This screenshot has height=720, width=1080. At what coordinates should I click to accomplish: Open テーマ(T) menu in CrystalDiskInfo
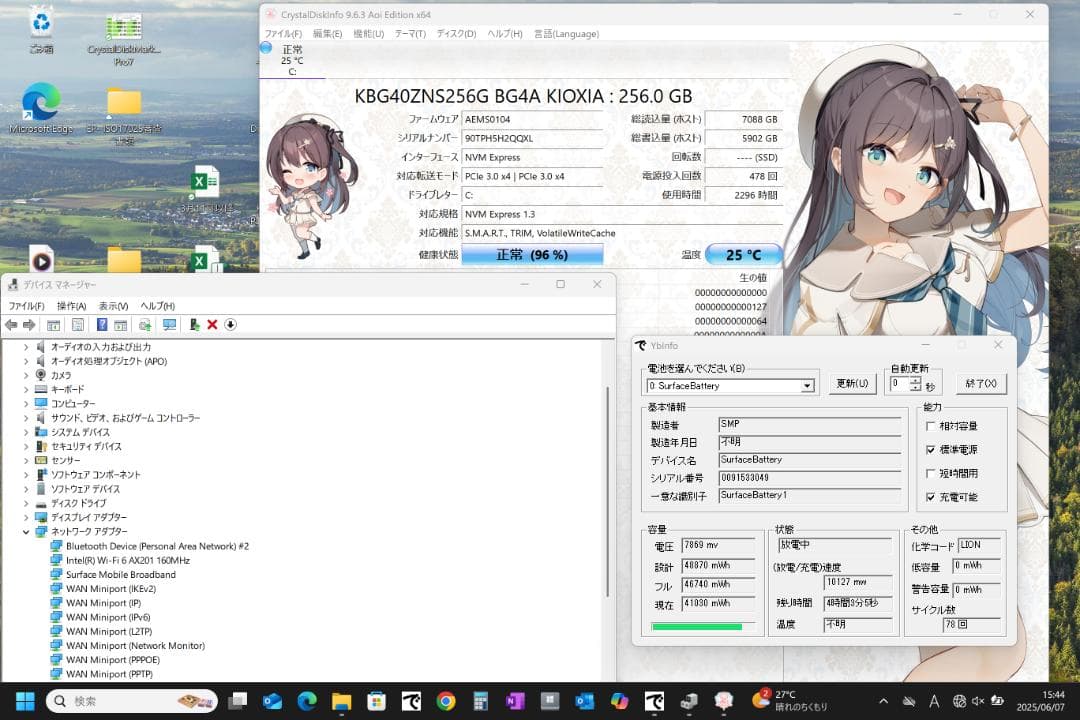point(410,34)
